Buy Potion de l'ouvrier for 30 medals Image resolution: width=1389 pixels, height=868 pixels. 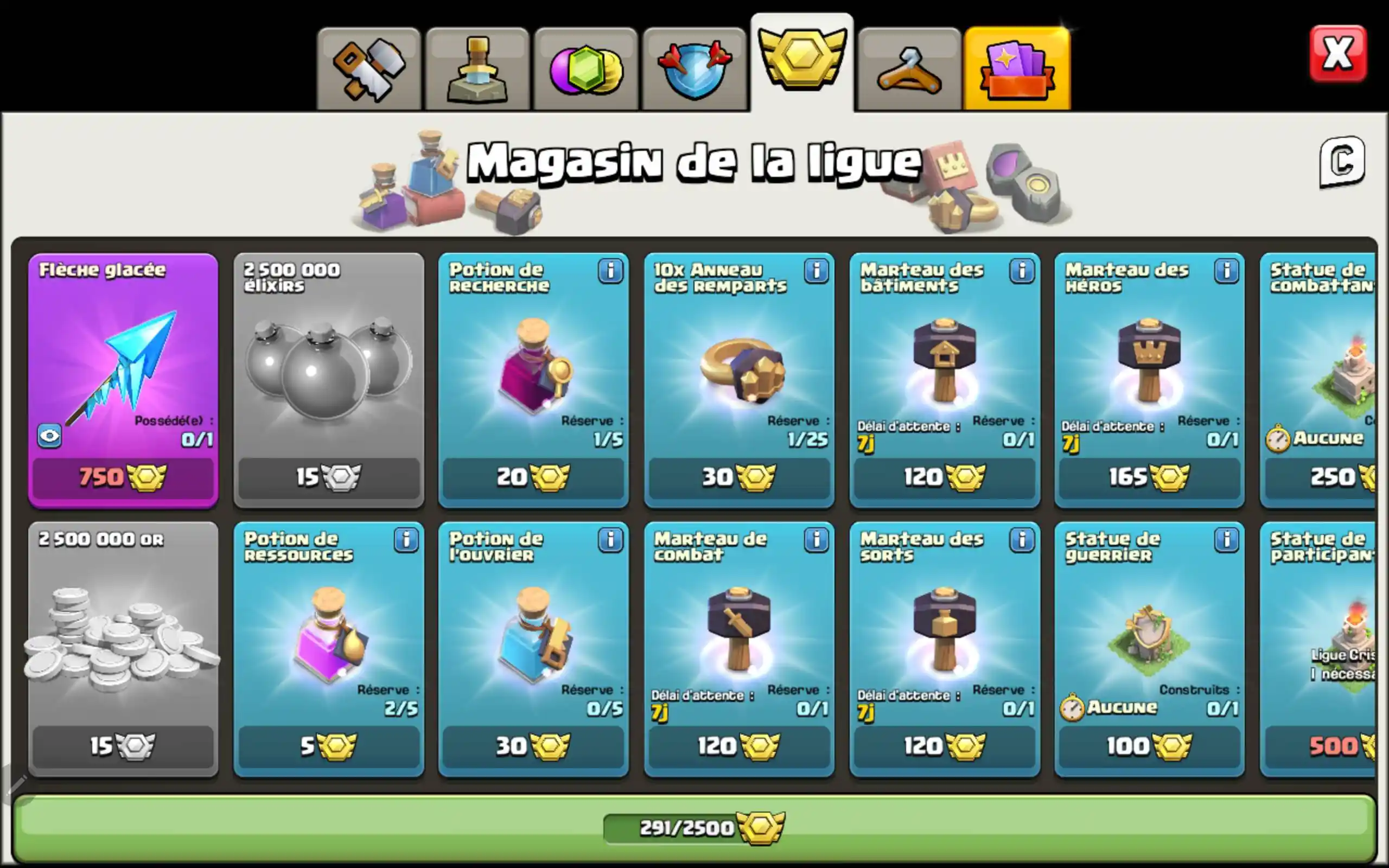(x=533, y=746)
